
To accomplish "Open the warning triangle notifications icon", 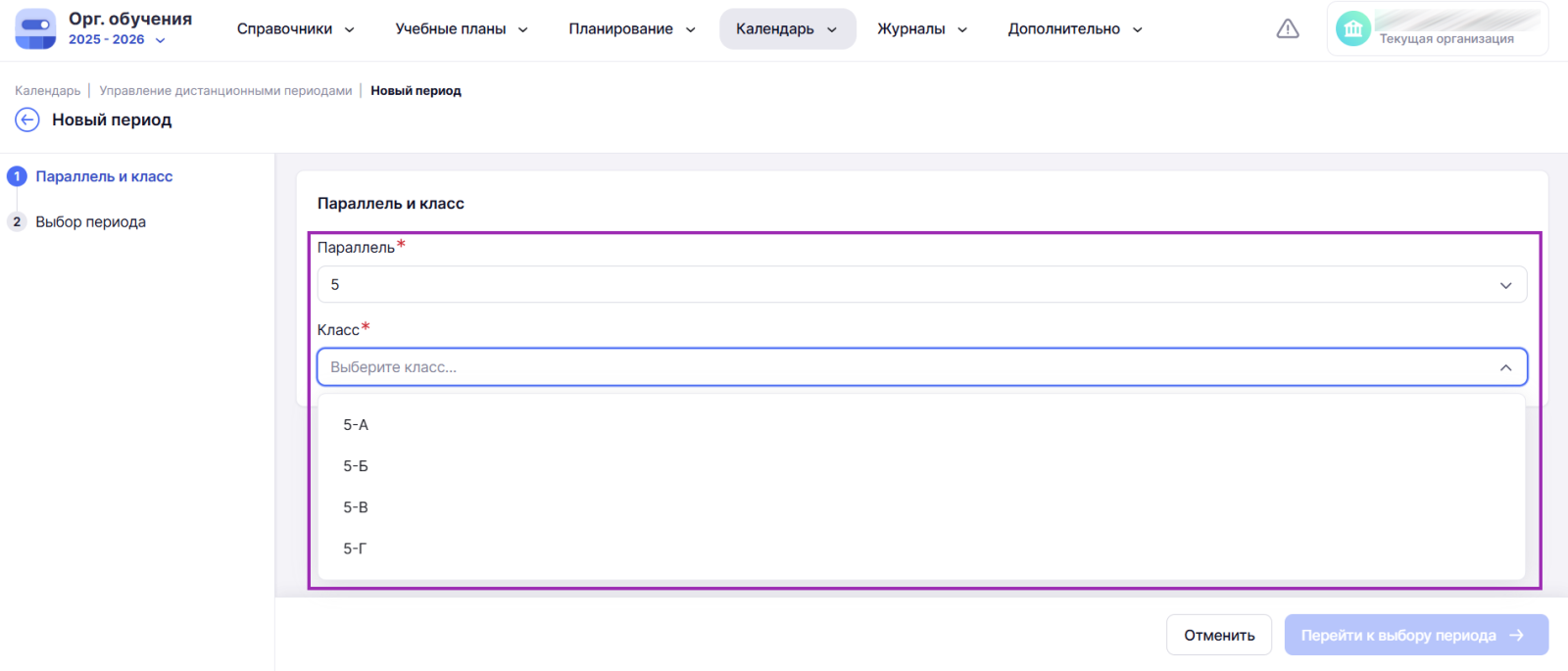I will coord(1288,29).
